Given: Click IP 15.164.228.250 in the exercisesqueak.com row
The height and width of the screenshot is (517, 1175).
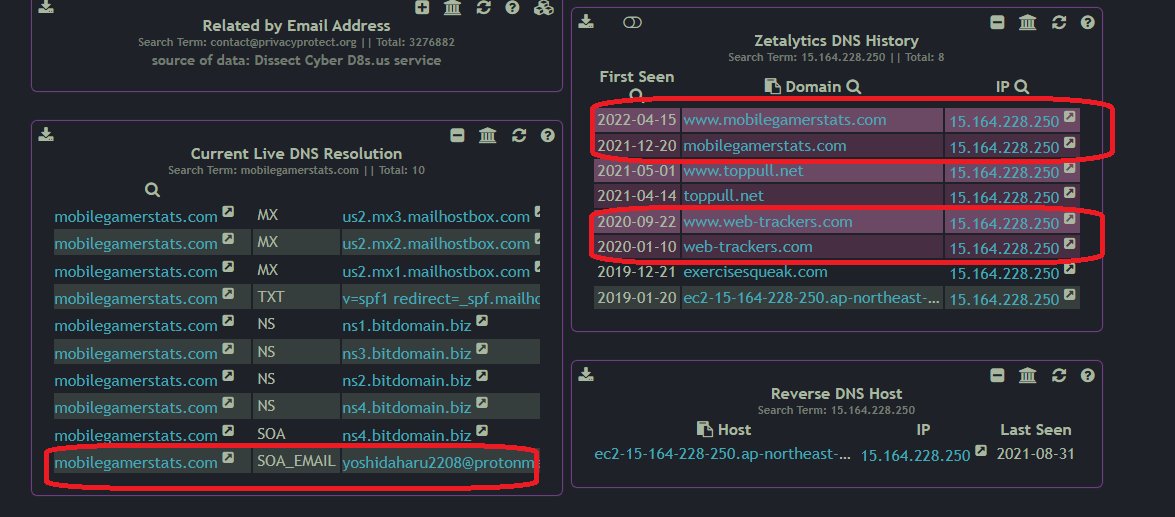Looking at the screenshot, I should point(1004,273).
